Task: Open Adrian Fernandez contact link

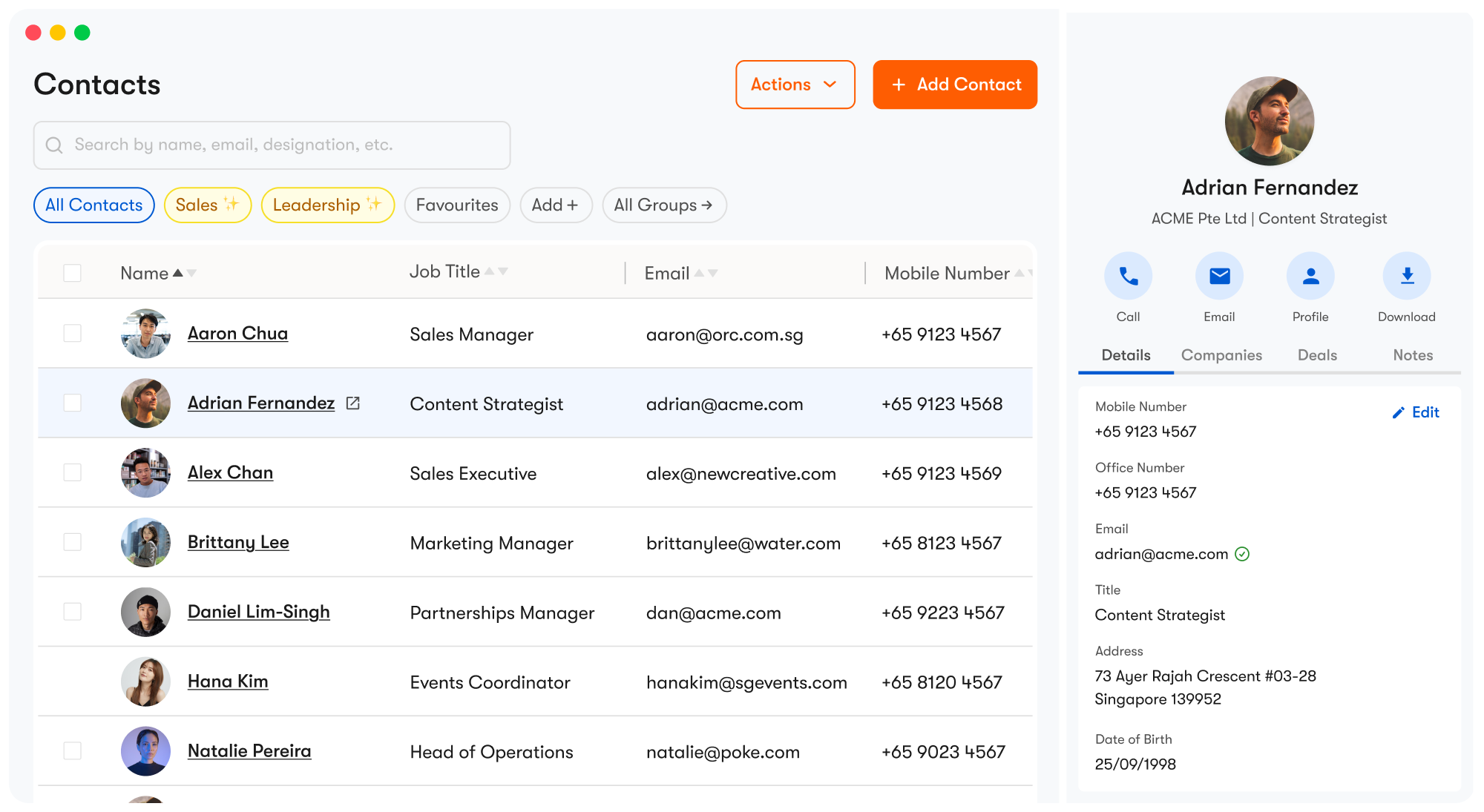Action: pyautogui.click(x=261, y=403)
